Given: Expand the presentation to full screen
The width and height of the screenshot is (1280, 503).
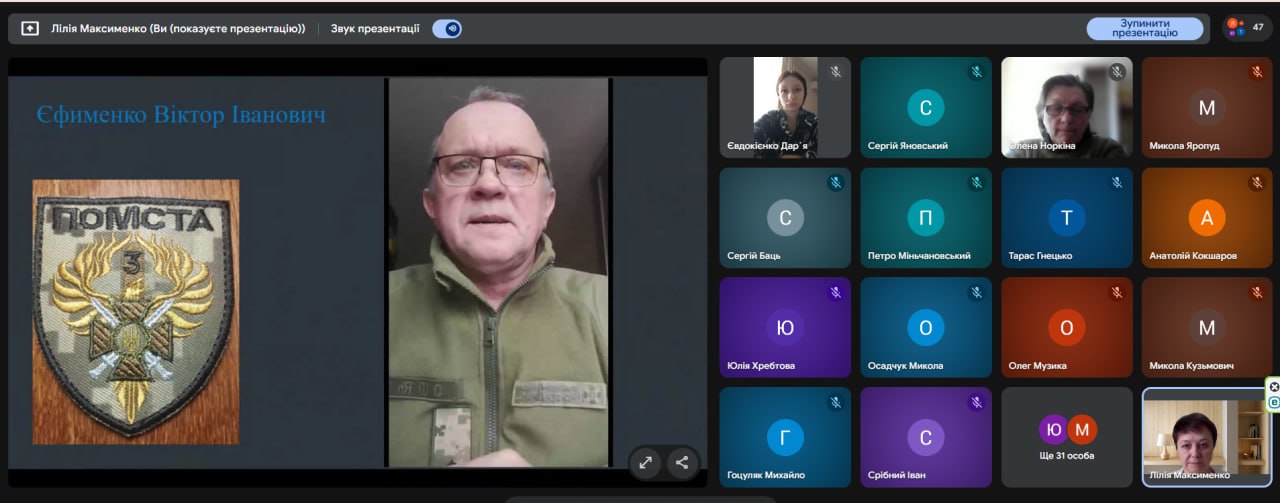Looking at the screenshot, I should click(x=646, y=462).
